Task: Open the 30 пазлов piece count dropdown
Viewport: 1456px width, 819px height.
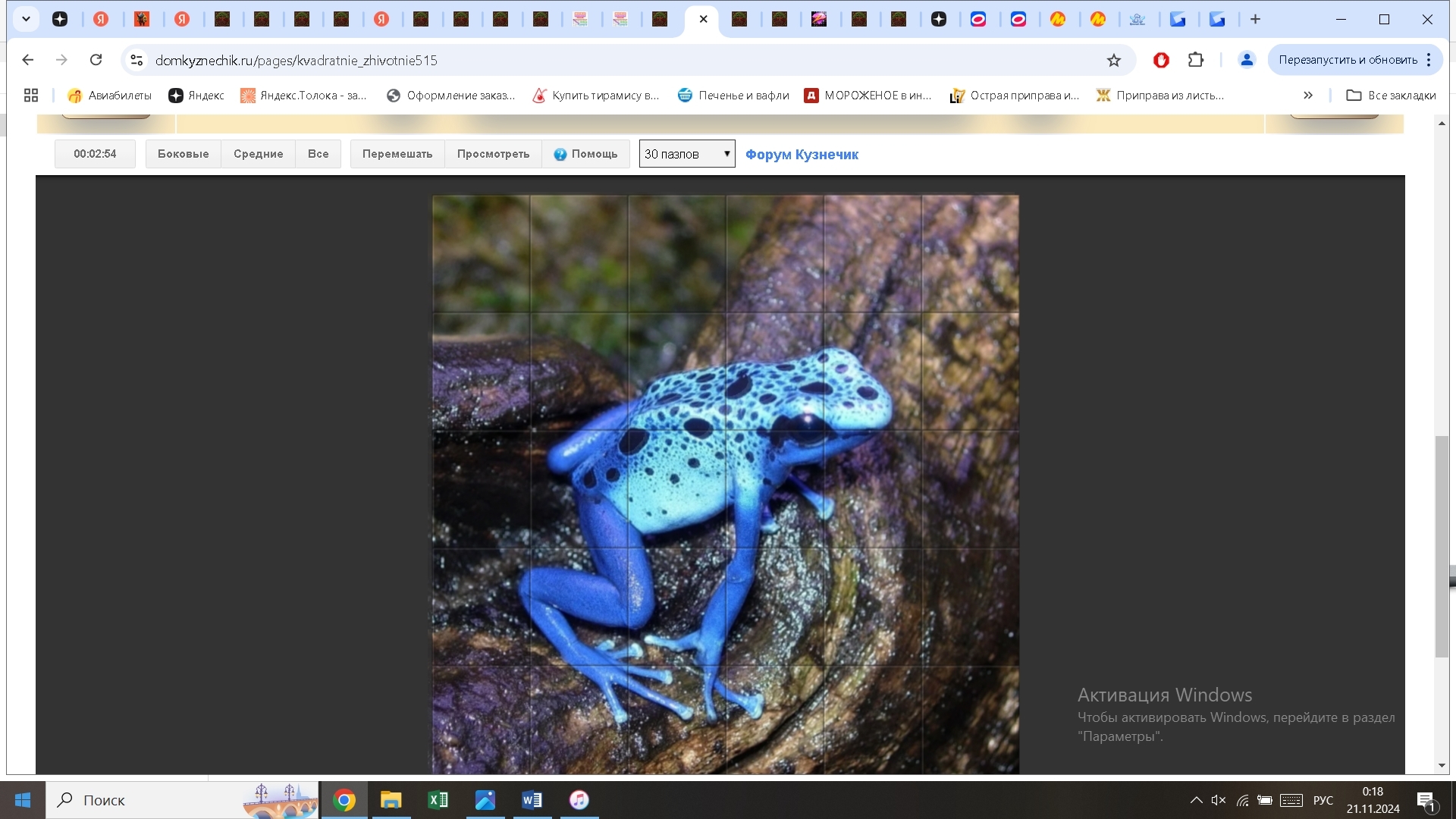Action: click(x=687, y=154)
